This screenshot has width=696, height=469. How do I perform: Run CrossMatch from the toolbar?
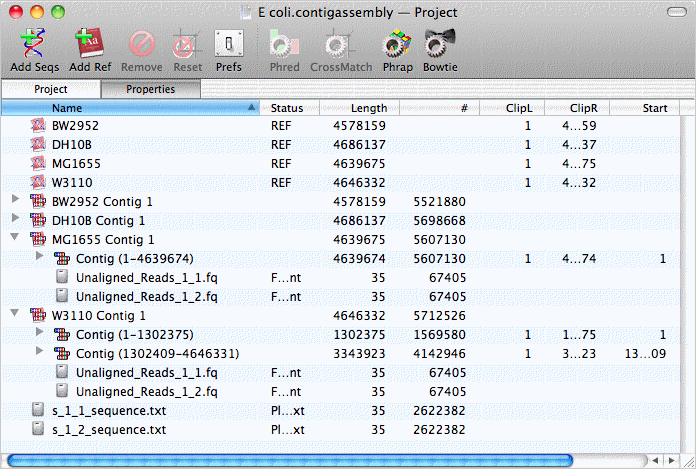(x=340, y=44)
